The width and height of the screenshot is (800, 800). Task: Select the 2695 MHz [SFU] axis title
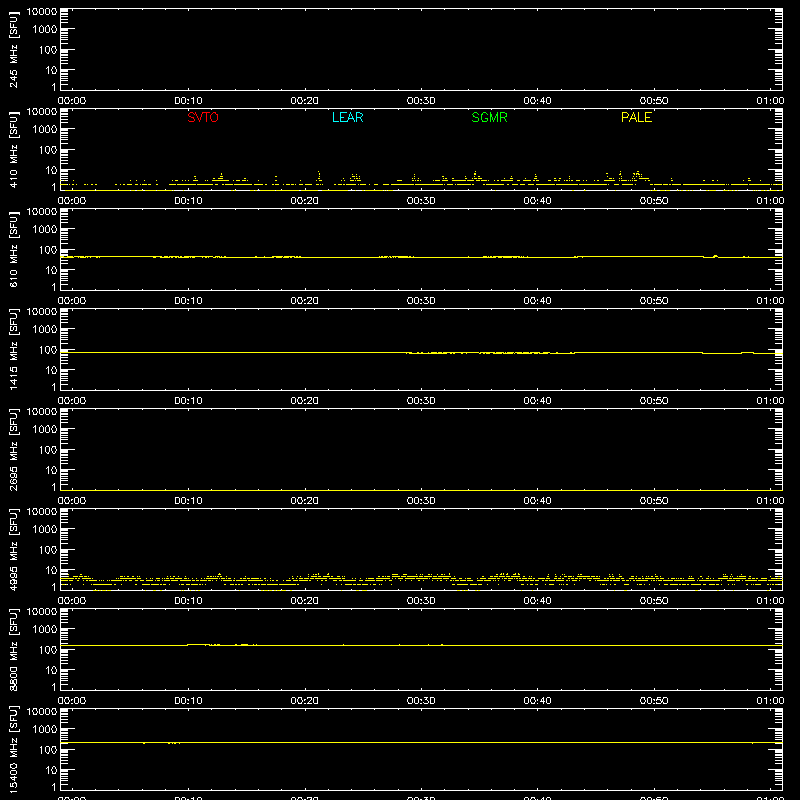tap(13, 449)
